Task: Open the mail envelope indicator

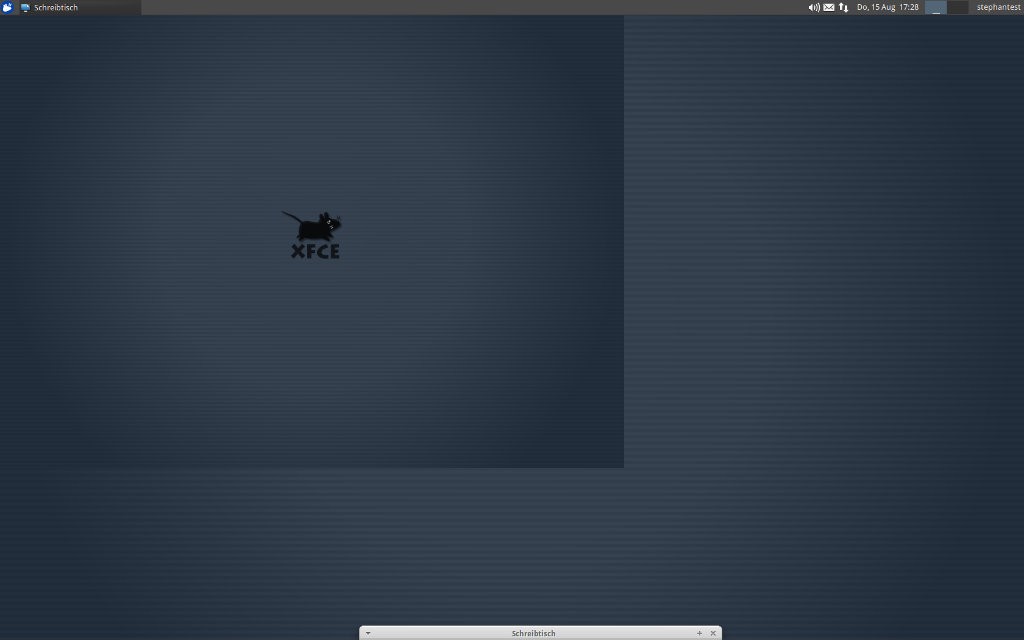Action: point(829,7)
